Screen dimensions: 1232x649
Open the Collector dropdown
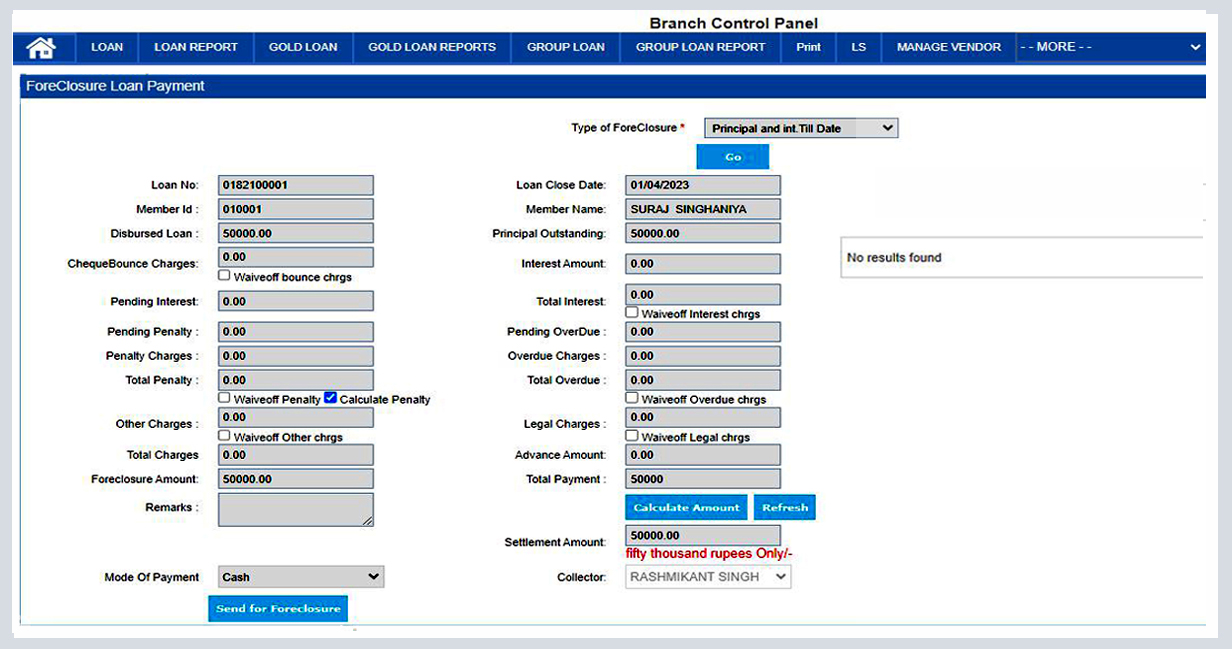tap(708, 576)
